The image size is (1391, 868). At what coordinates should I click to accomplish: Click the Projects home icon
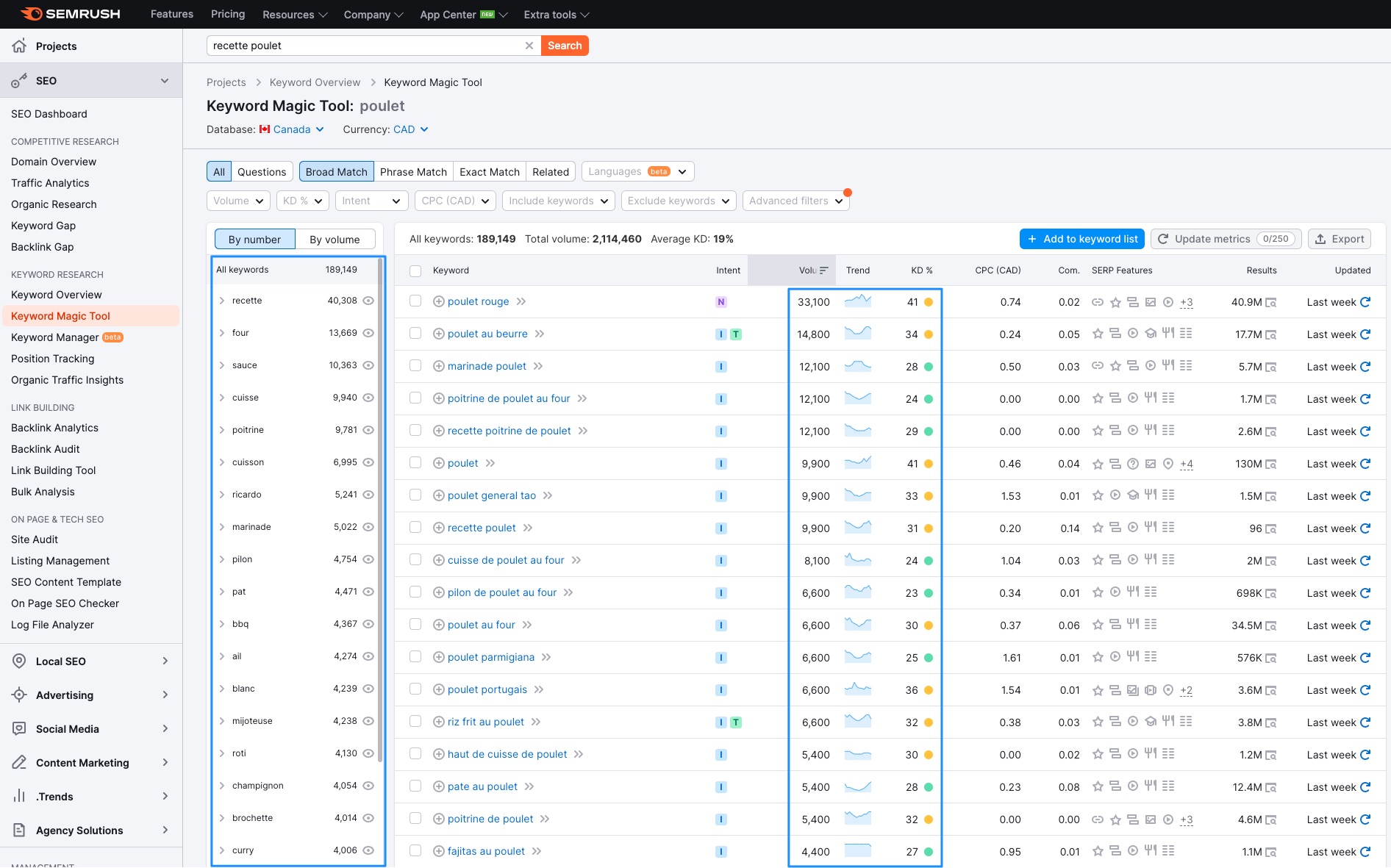click(x=19, y=46)
